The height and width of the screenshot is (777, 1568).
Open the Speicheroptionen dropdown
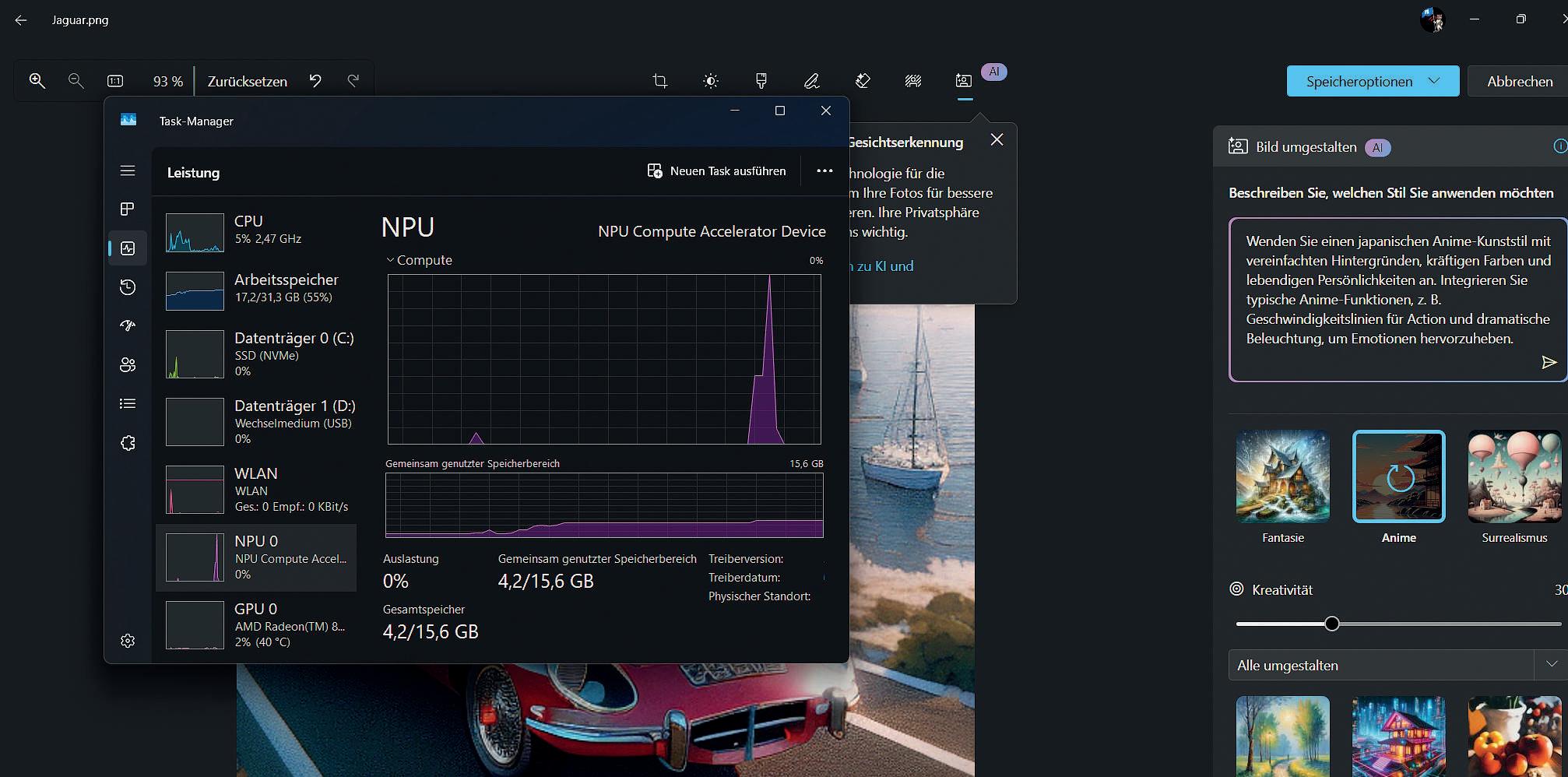pyautogui.click(x=1373, y=81)
